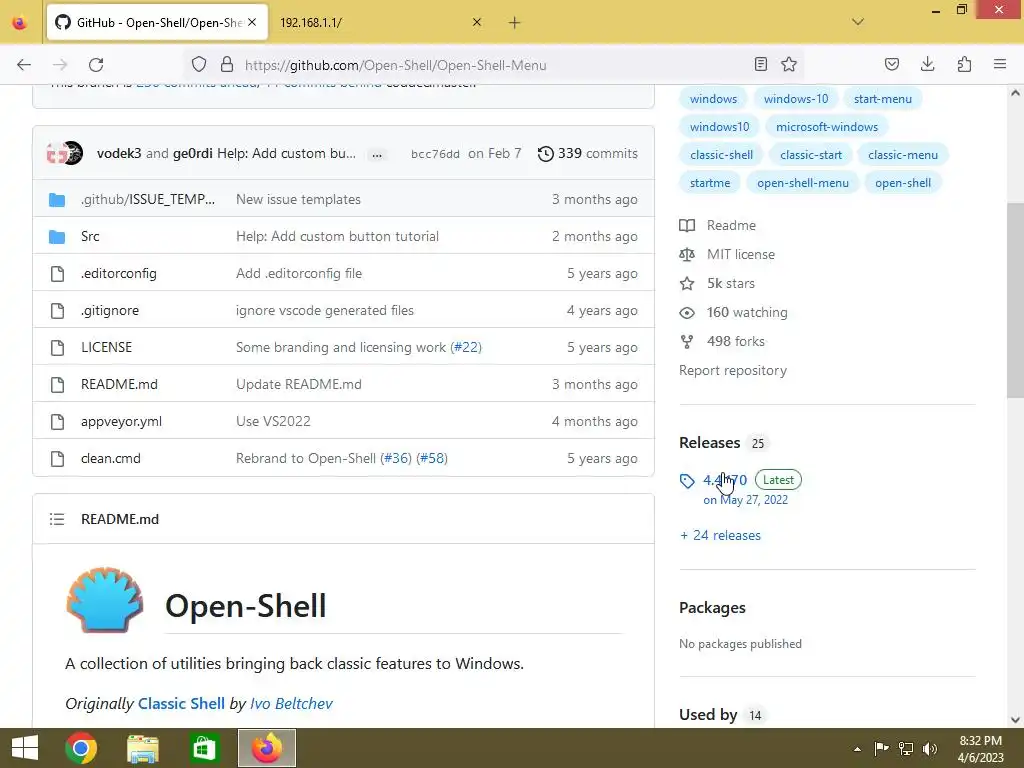Click the site lock icon
The height and width of the screenshot is (768, 1024).
coord(227,65)
